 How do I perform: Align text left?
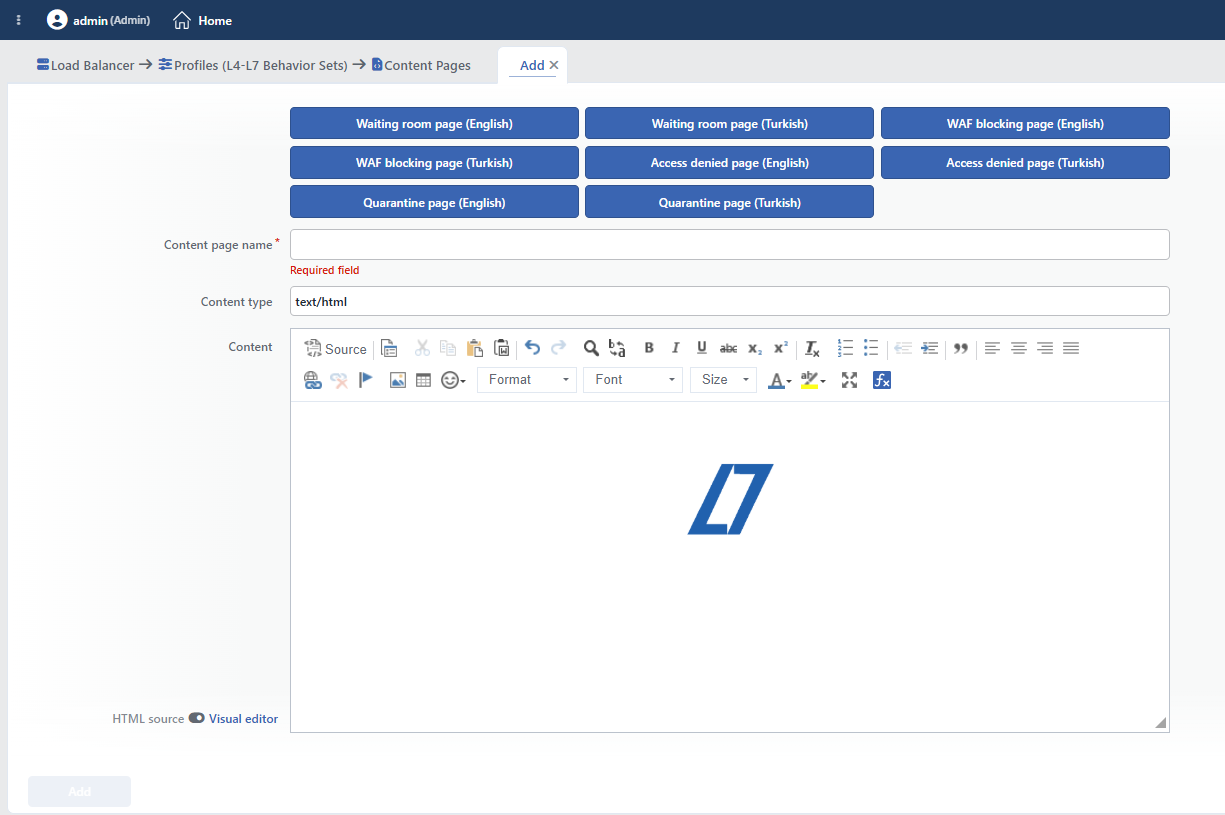(992, 348)
